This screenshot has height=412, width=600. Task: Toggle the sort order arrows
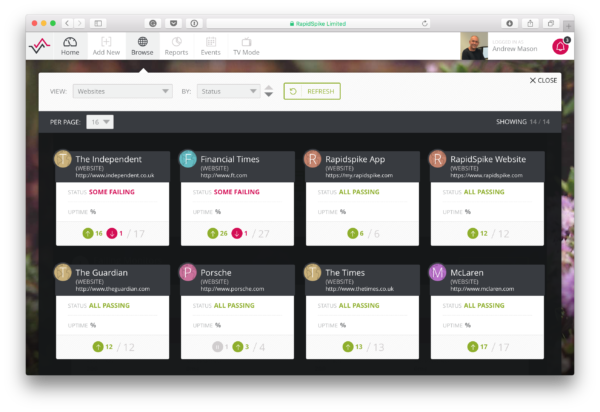[x=269, y=91]
